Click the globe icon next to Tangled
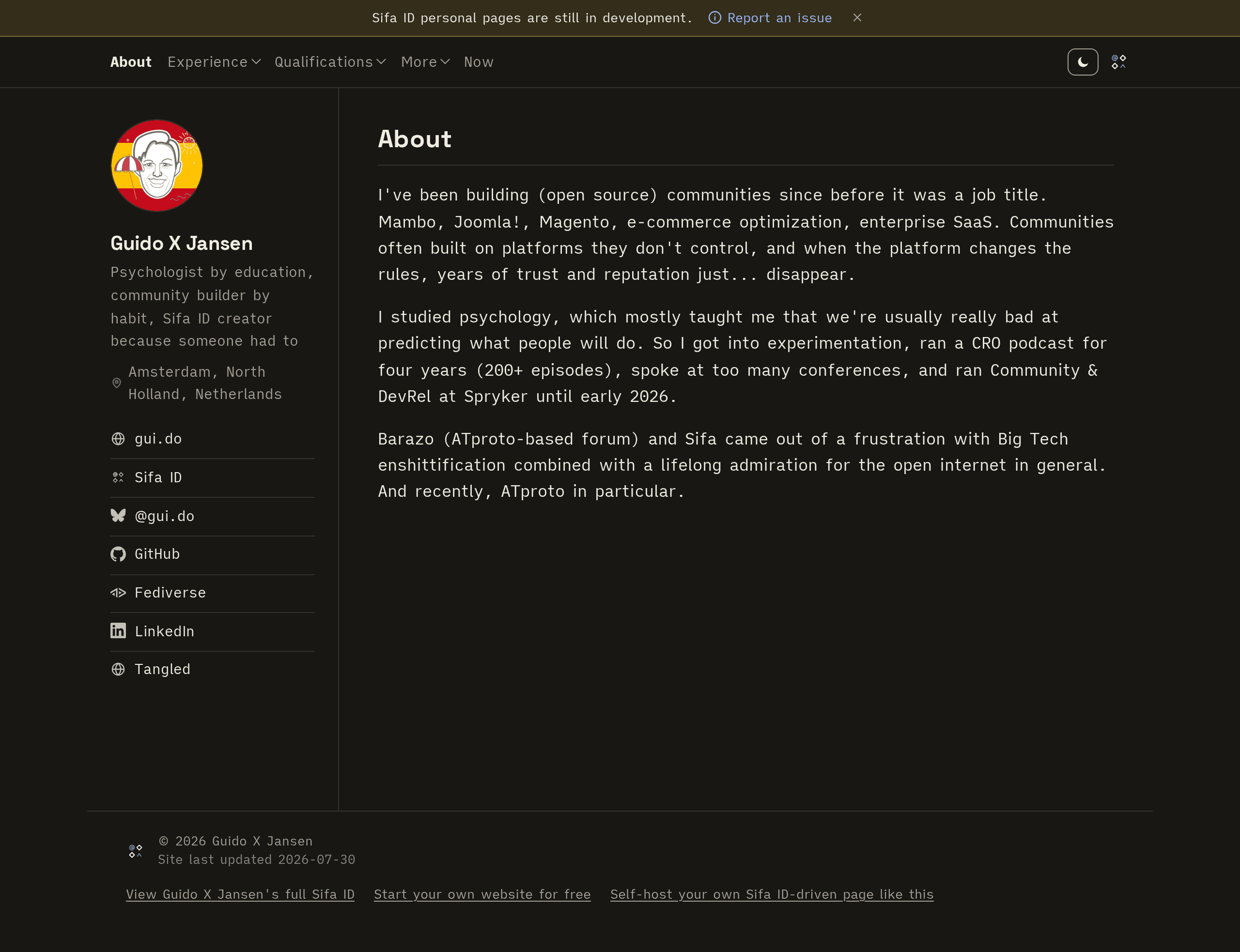 point(118,669)
